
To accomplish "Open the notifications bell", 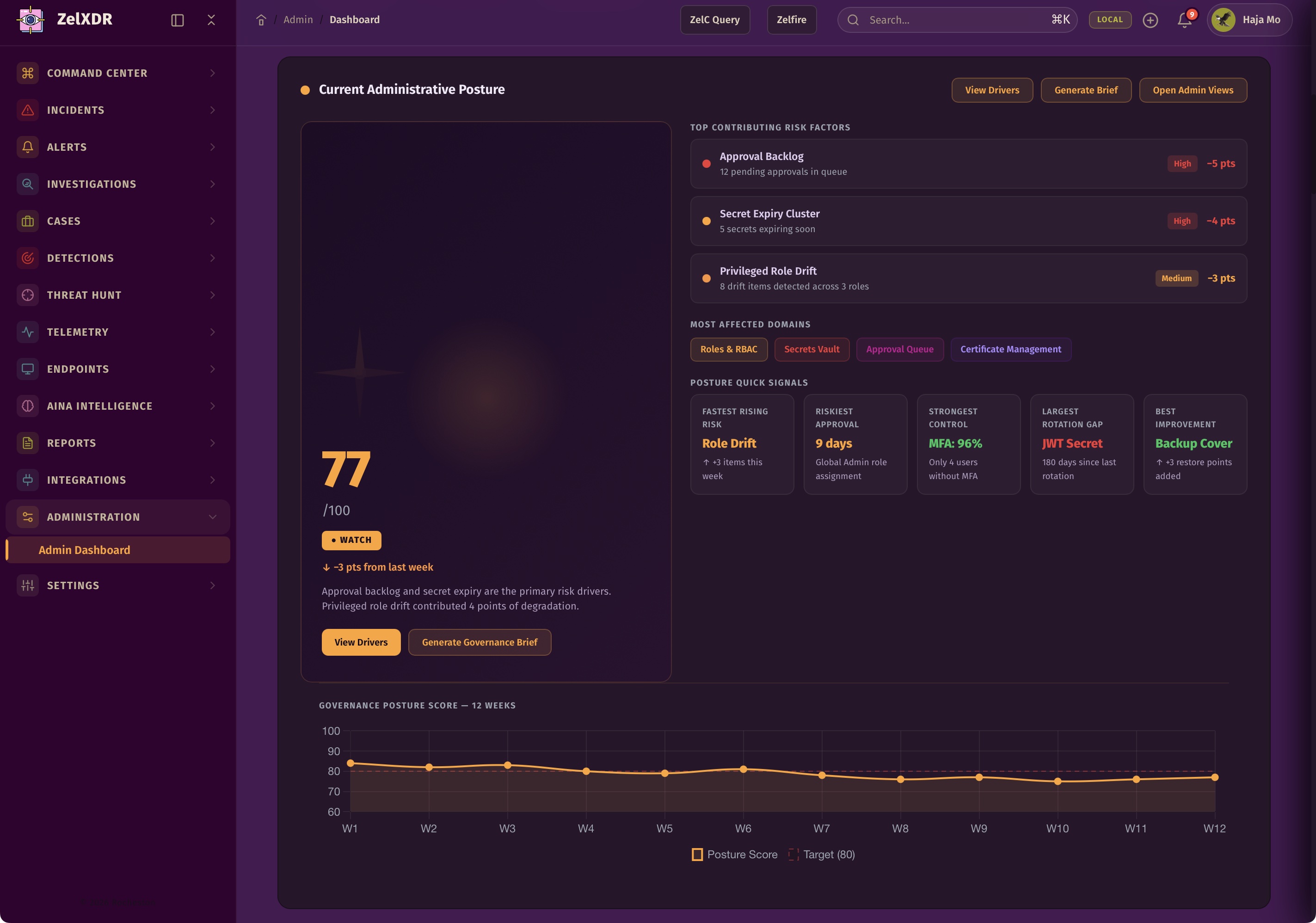I will tap(1184, 20).
